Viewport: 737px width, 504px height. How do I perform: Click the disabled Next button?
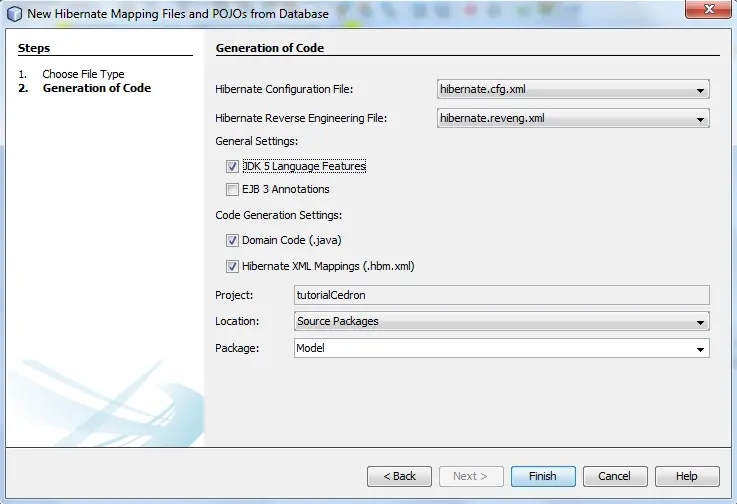(x=471, y=476)
